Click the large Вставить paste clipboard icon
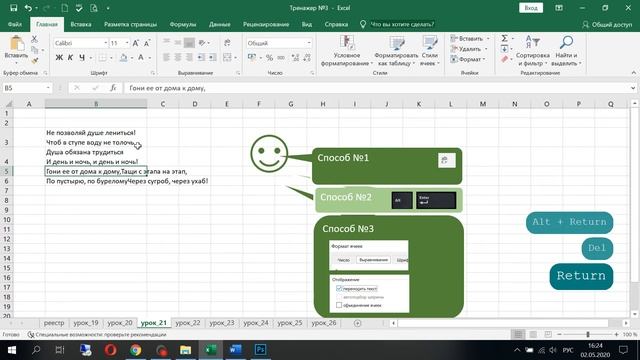Viewport: 640px width, 360px height. coord(16,43)
